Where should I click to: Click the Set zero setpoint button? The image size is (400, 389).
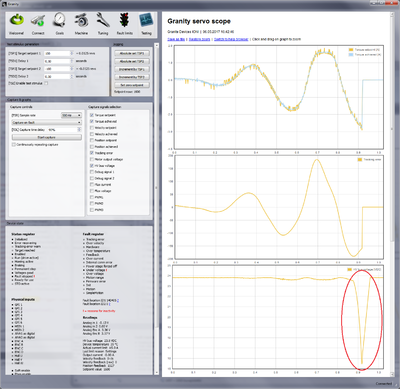coord(132,85)
